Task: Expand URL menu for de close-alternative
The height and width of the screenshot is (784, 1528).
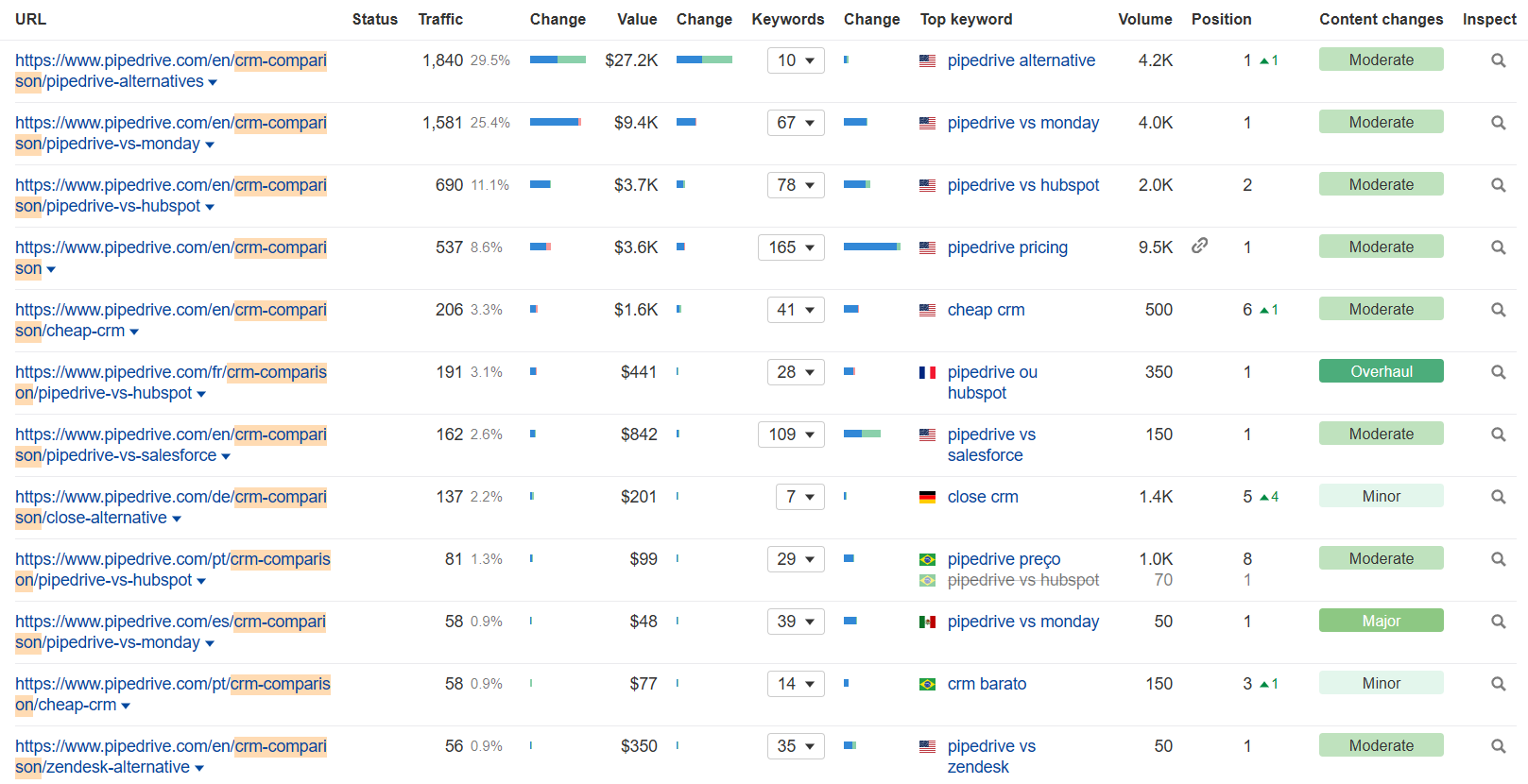Action: point(177,520)
